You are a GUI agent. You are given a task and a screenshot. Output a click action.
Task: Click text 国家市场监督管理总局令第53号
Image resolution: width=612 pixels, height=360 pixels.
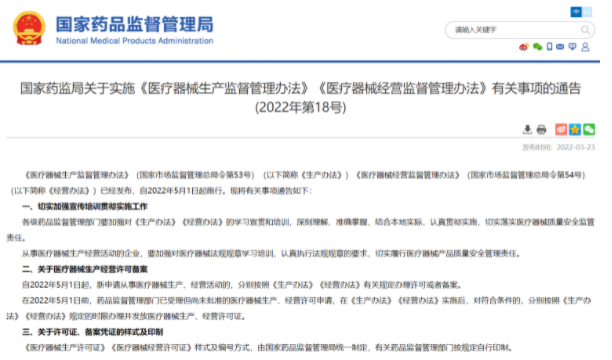[x=195, y=175]
